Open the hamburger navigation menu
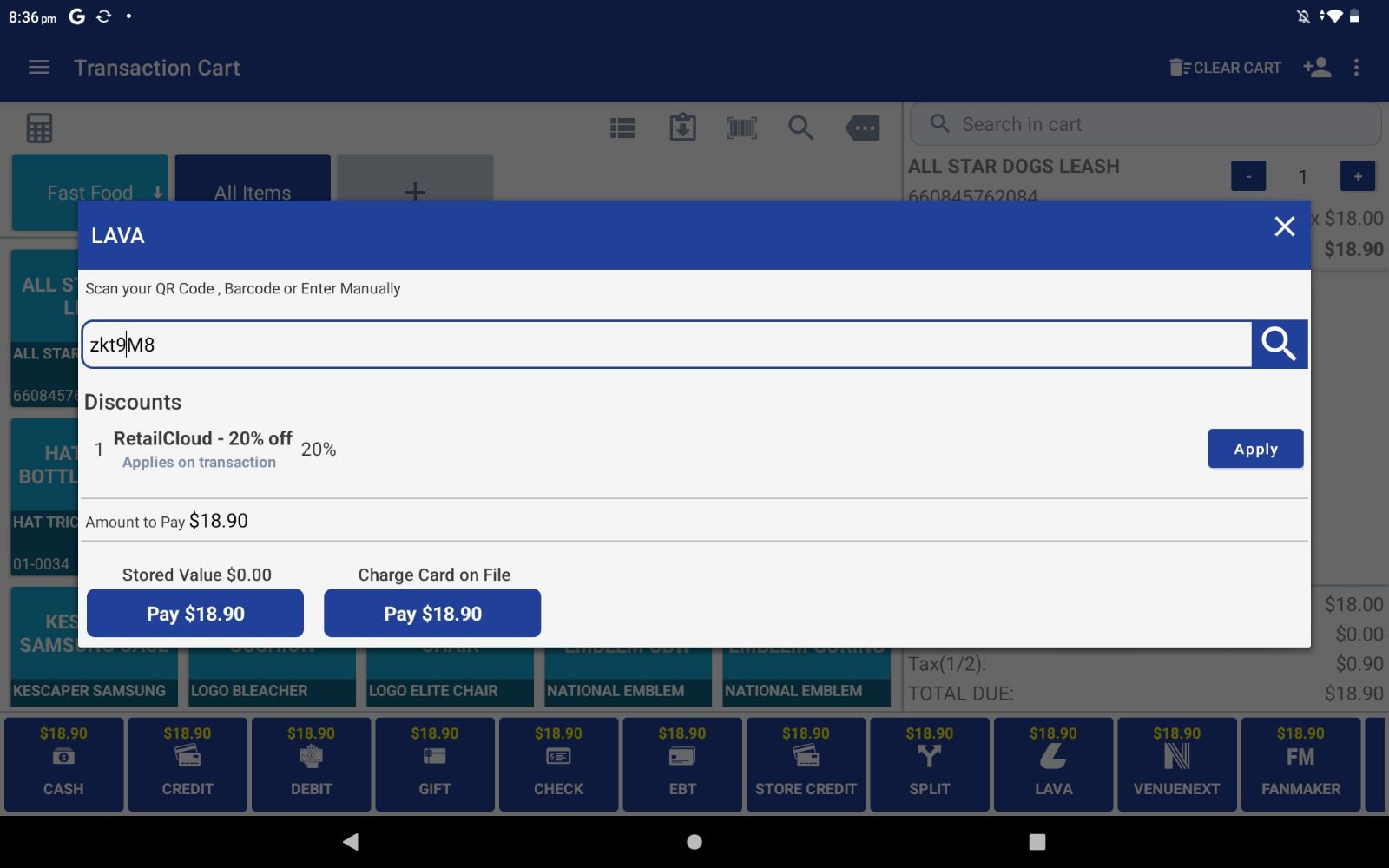 [39, 68]
